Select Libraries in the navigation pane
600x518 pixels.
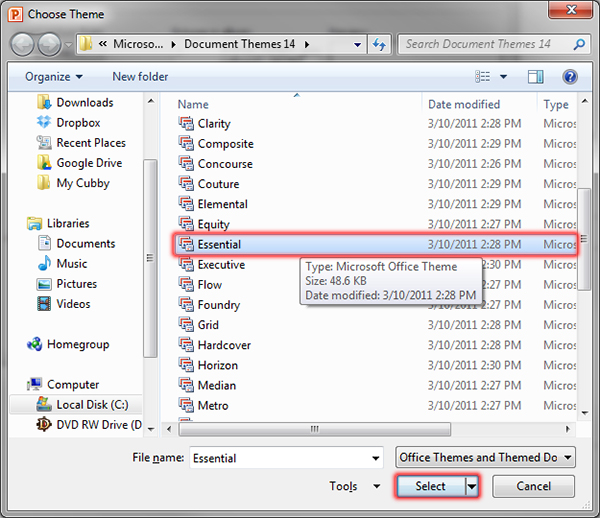[x=59, y=223]
